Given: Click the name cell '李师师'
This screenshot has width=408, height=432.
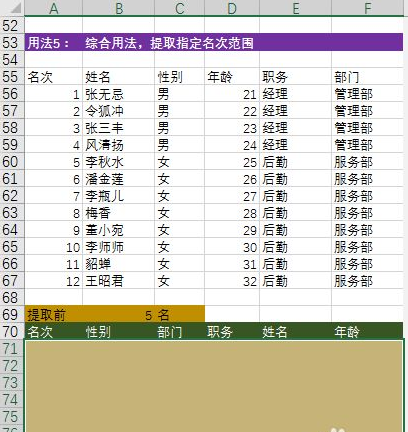Looking at the screenshot, I should click(x=119, y=246).
